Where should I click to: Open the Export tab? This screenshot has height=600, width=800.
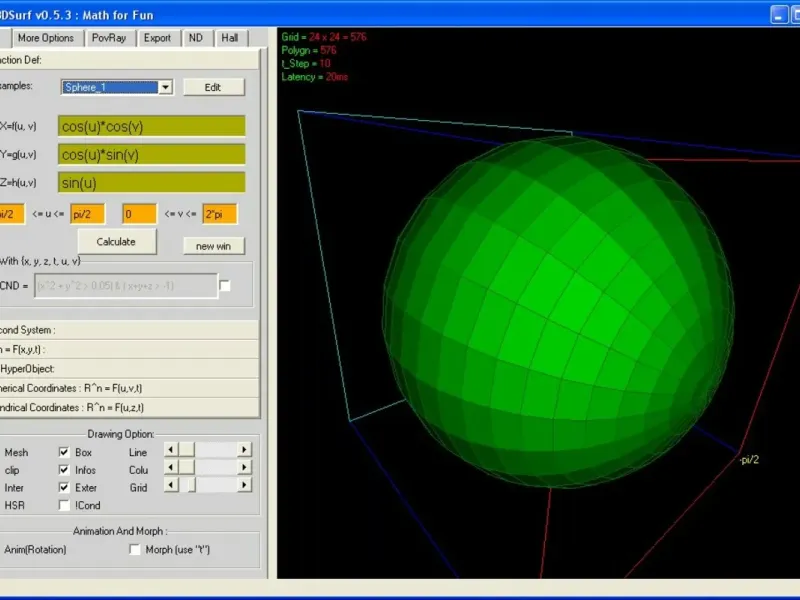(x=157, y=38)
